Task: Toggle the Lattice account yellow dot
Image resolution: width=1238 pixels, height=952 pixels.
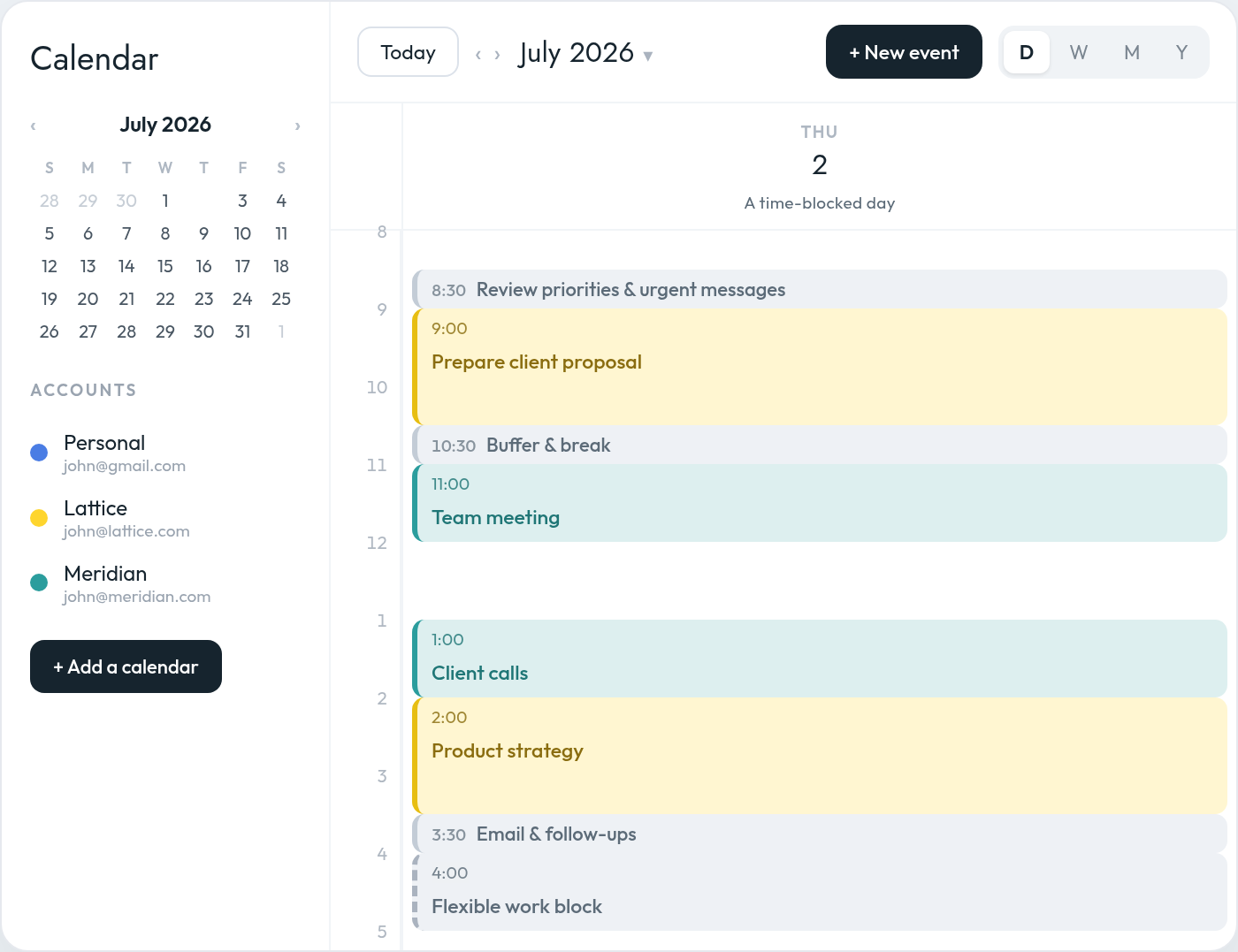Action: [x=39, y=518]
